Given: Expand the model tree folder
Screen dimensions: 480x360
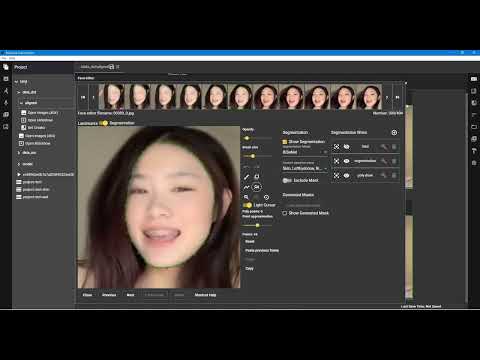Looking at the screenshot, I should pyautogui.click(x=19, y=164).
